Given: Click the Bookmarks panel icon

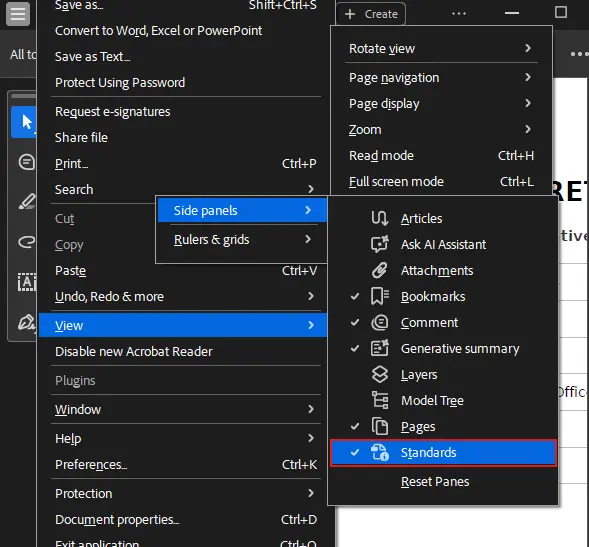Looking at the screenshot, I should click(x=379, y=296).
